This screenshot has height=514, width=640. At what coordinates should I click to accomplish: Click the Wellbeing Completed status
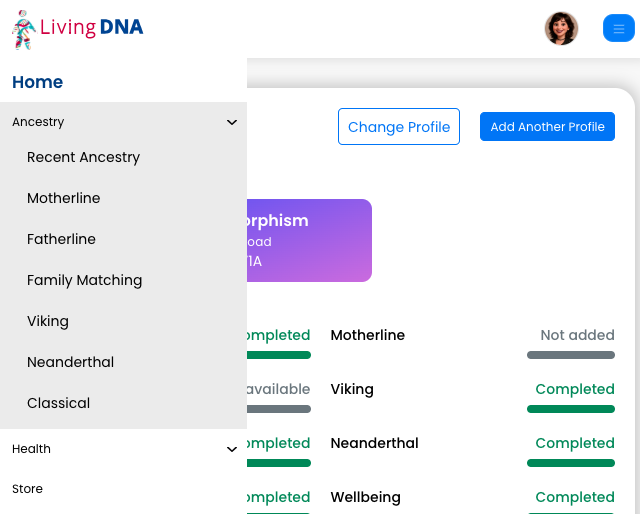575,497
